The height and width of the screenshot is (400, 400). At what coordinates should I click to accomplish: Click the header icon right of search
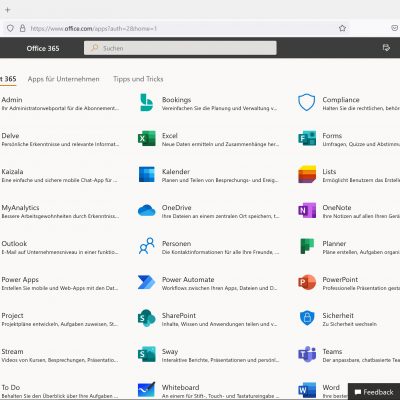click(x=386, y=48)
